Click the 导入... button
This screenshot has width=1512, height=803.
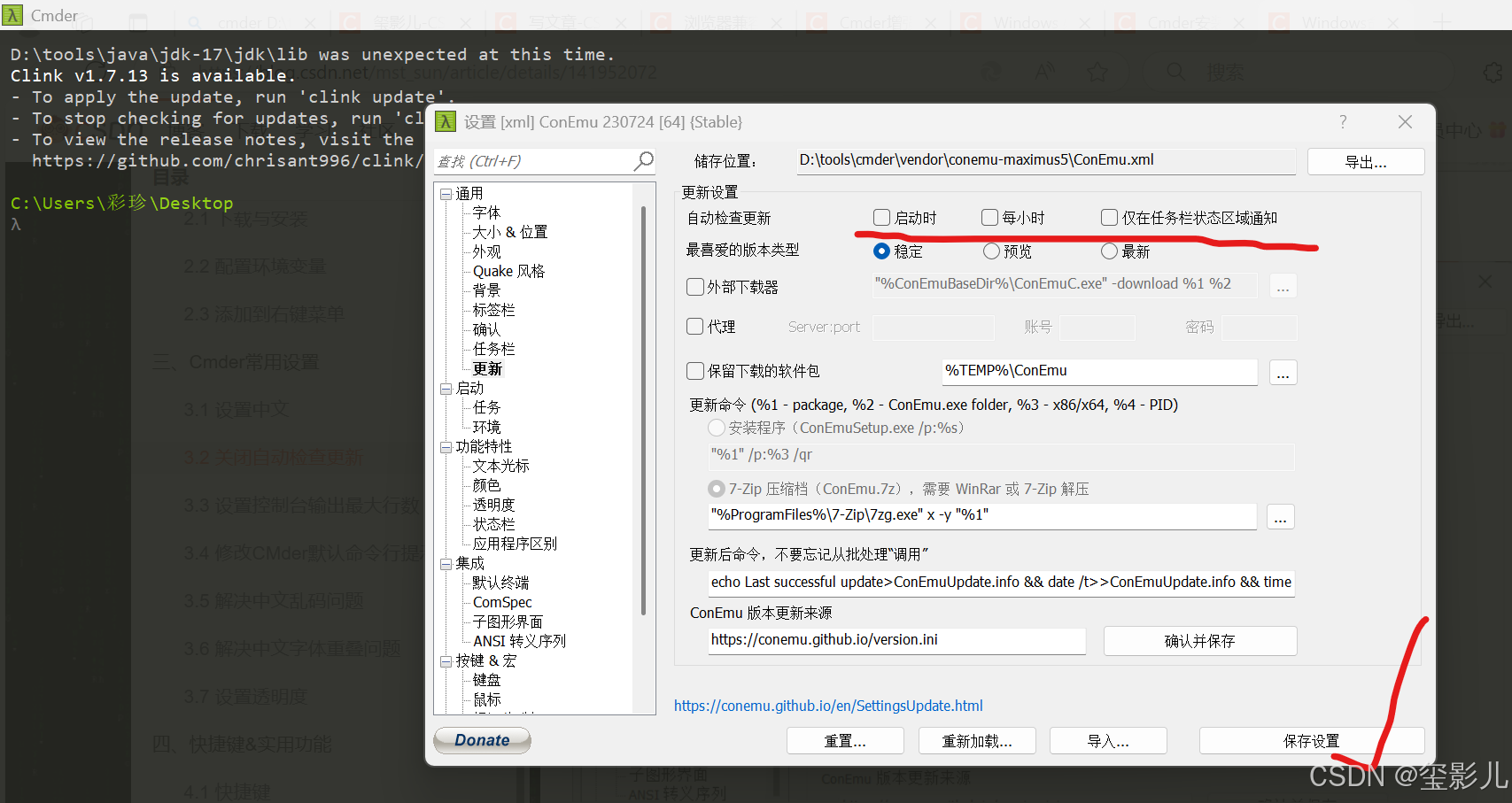pyautogui.click(x=1108, y=741)
